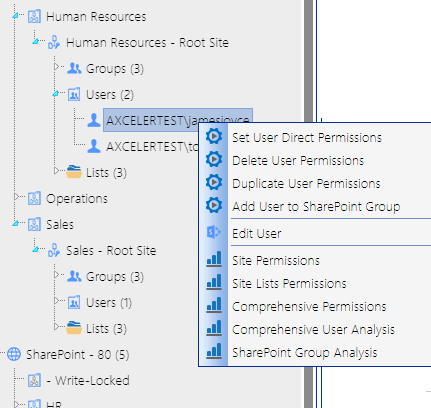Select Operations tree item
Viewport: 431px width, 408px height.
[77, 199]
